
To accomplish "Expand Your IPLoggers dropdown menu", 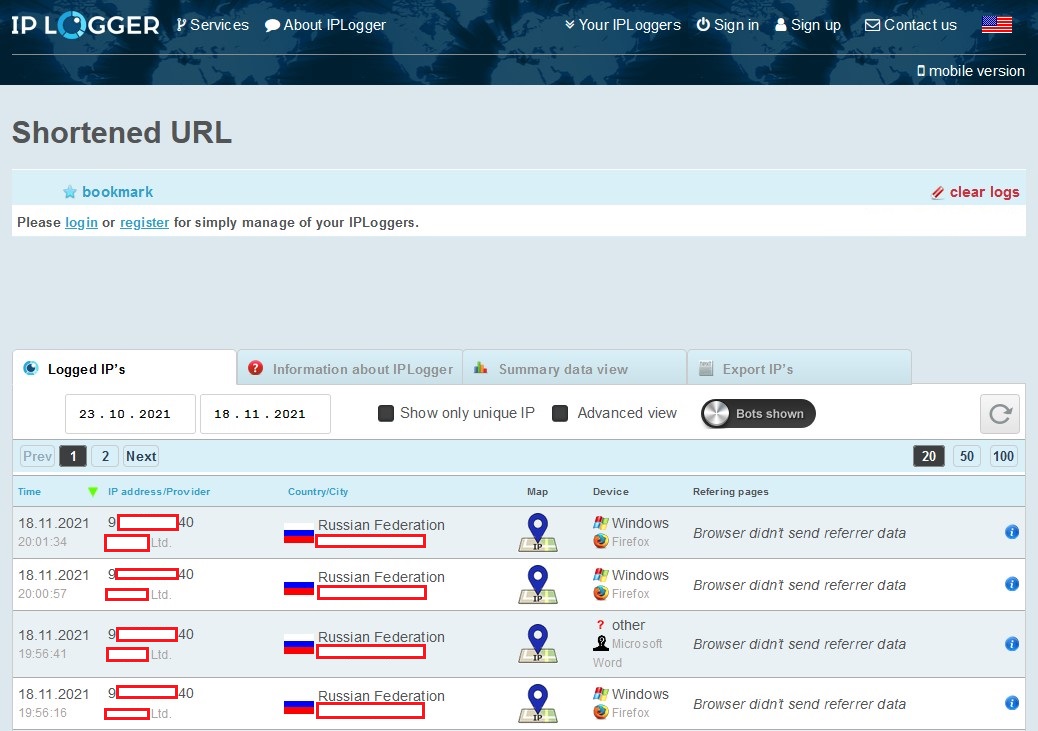I will click(x=622, y=25).
